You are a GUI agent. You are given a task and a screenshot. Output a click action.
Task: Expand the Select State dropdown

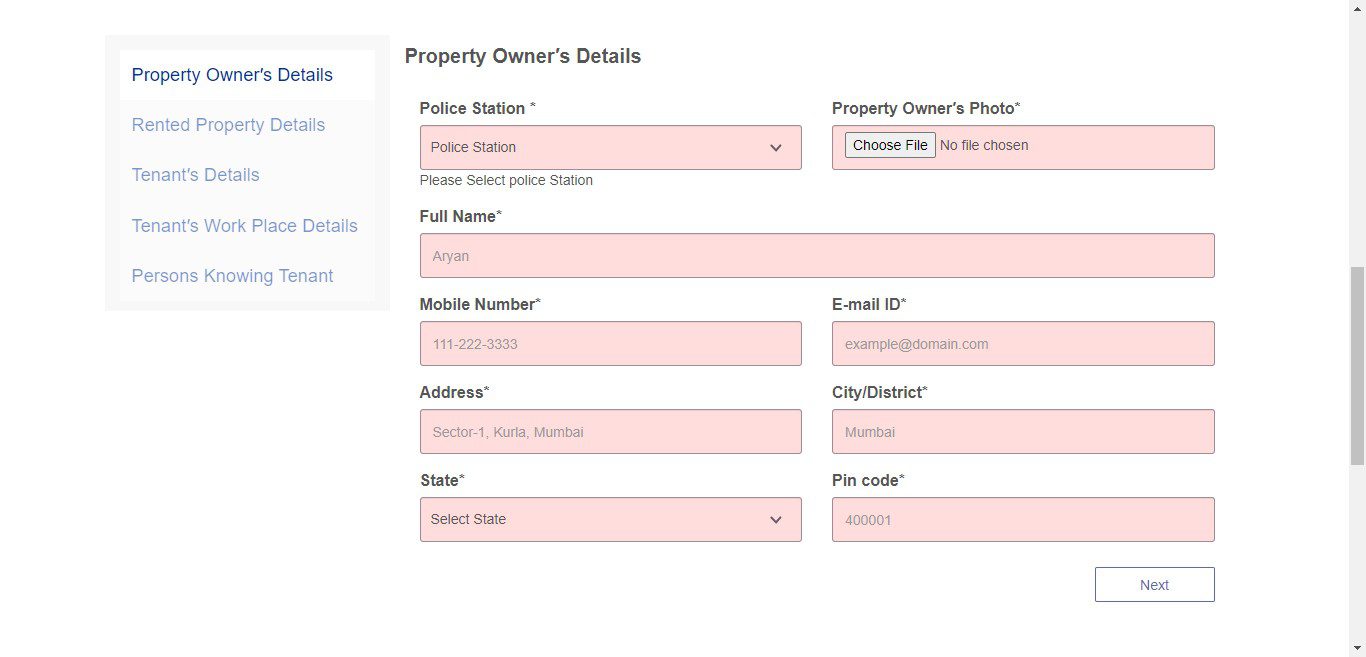[x=610, y=519]
